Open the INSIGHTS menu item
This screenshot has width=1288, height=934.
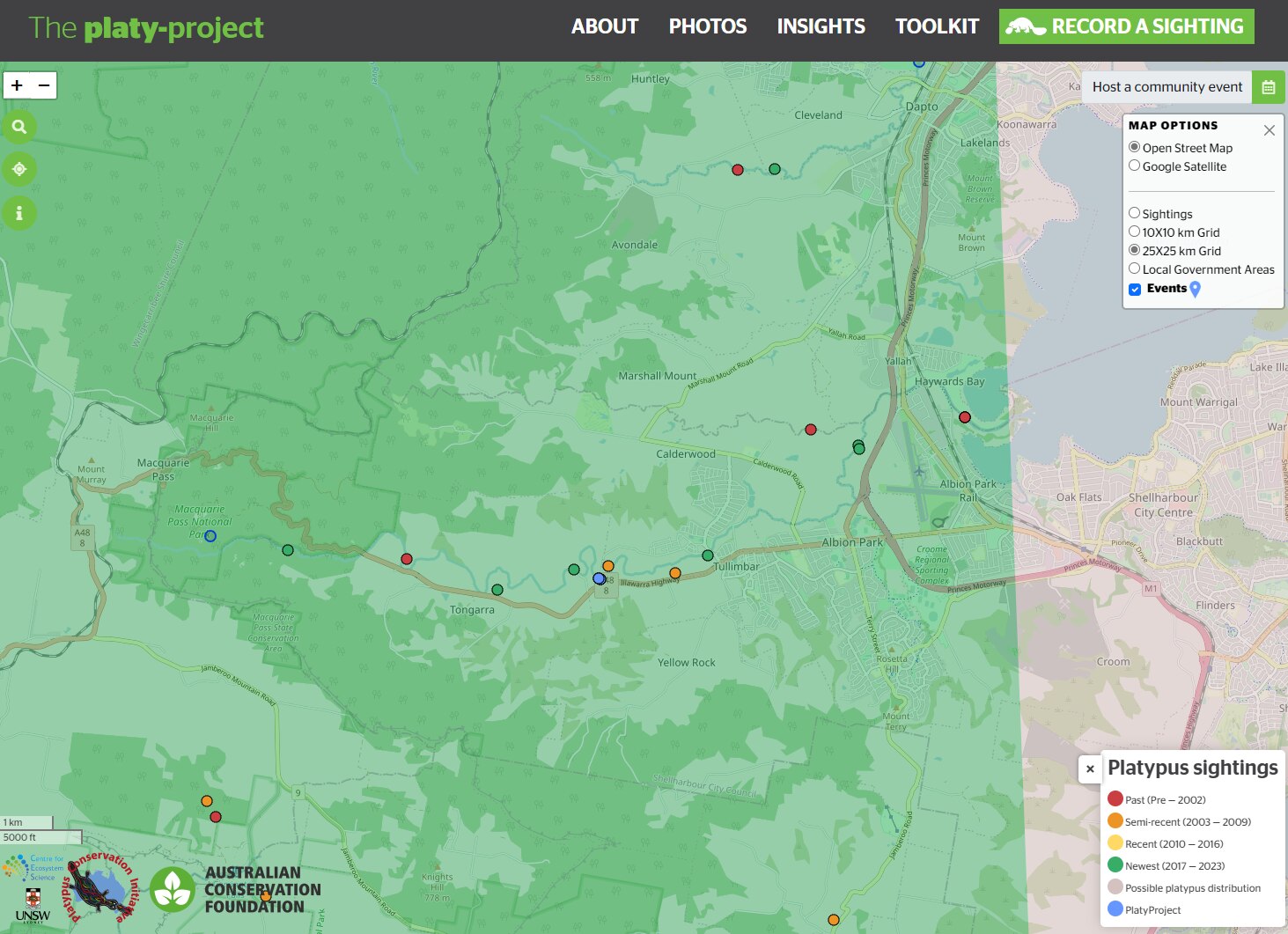pos(820,26)
